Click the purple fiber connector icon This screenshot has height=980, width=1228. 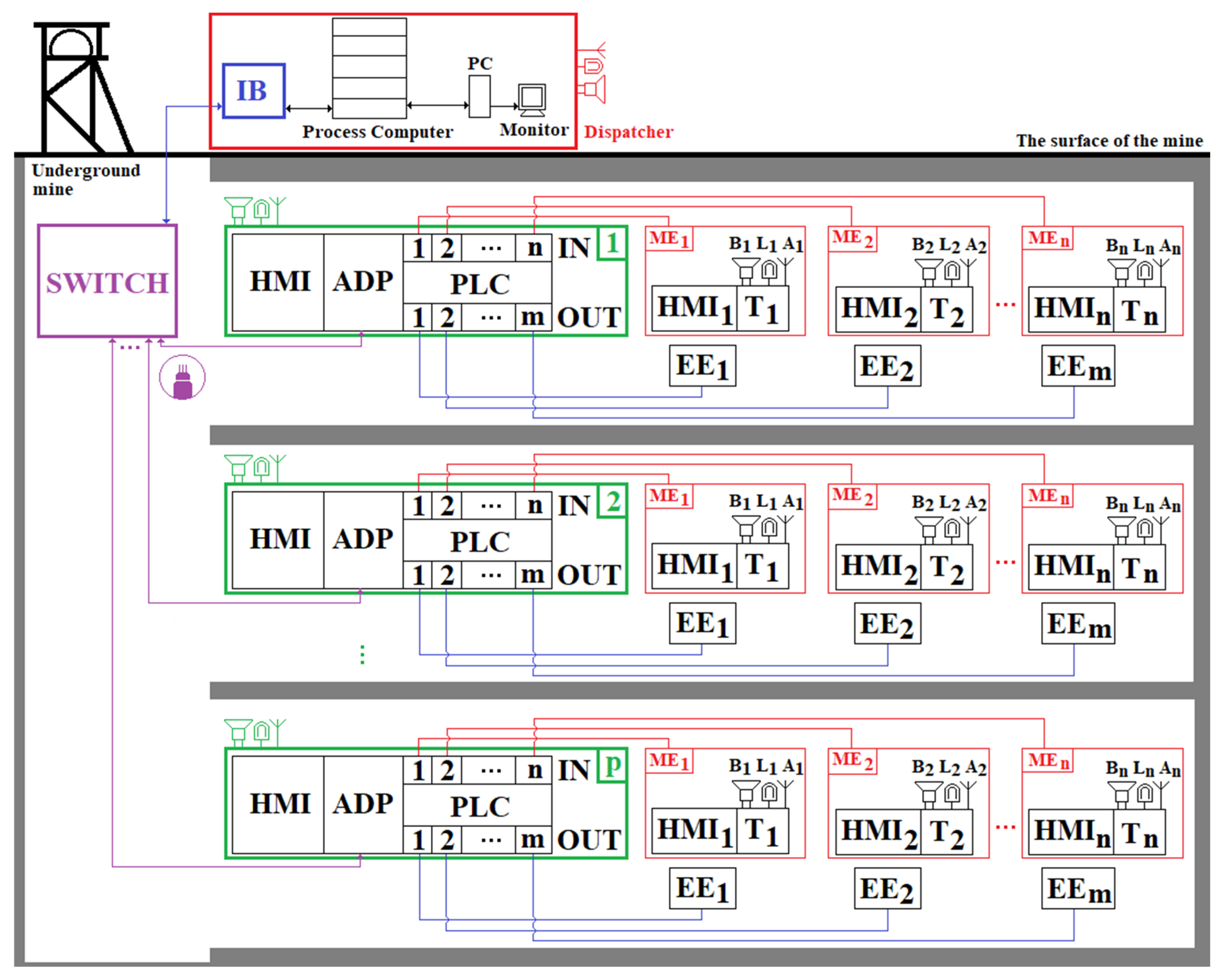pyautogui.click(x=182, y=378)
